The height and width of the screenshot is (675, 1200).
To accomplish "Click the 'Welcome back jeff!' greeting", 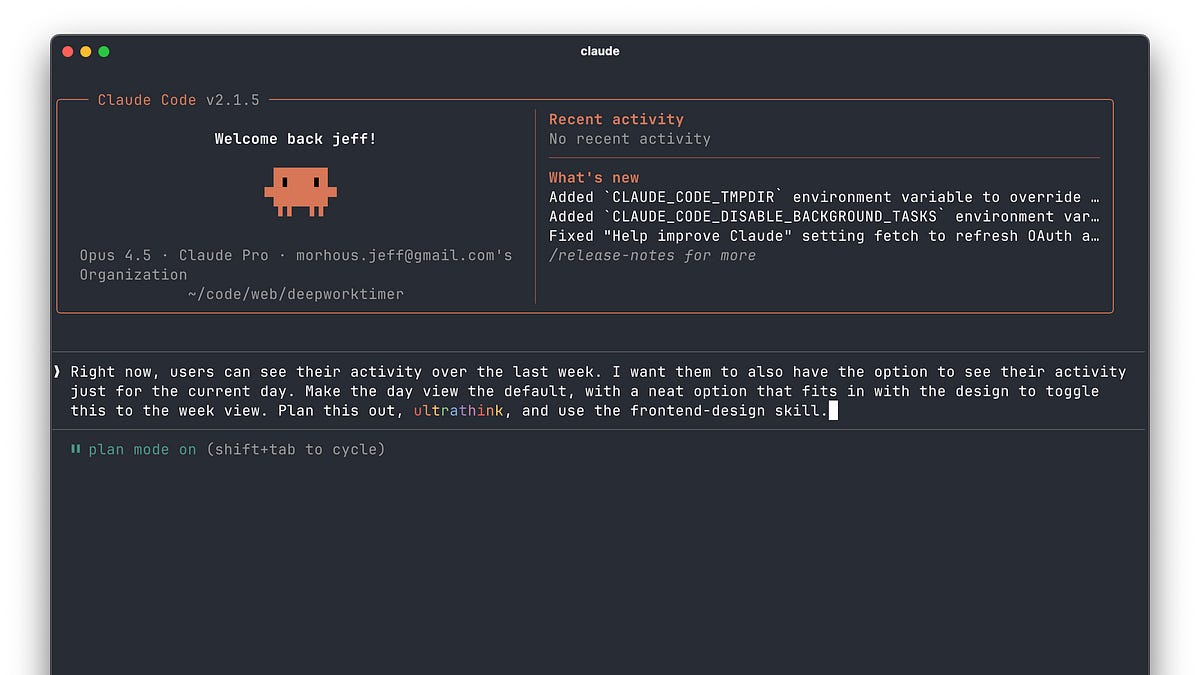I will (x=296, y=139).
